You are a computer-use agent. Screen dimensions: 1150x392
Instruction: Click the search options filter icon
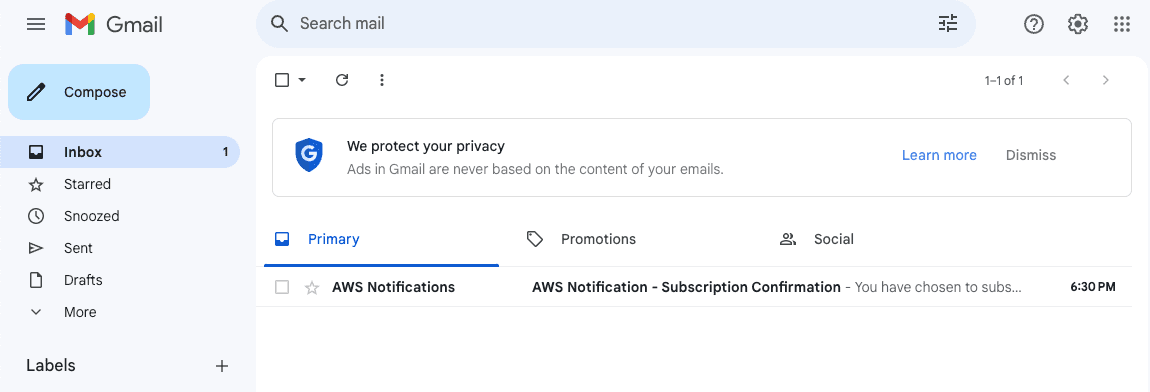pyautogui.click(x=948, y=23)
